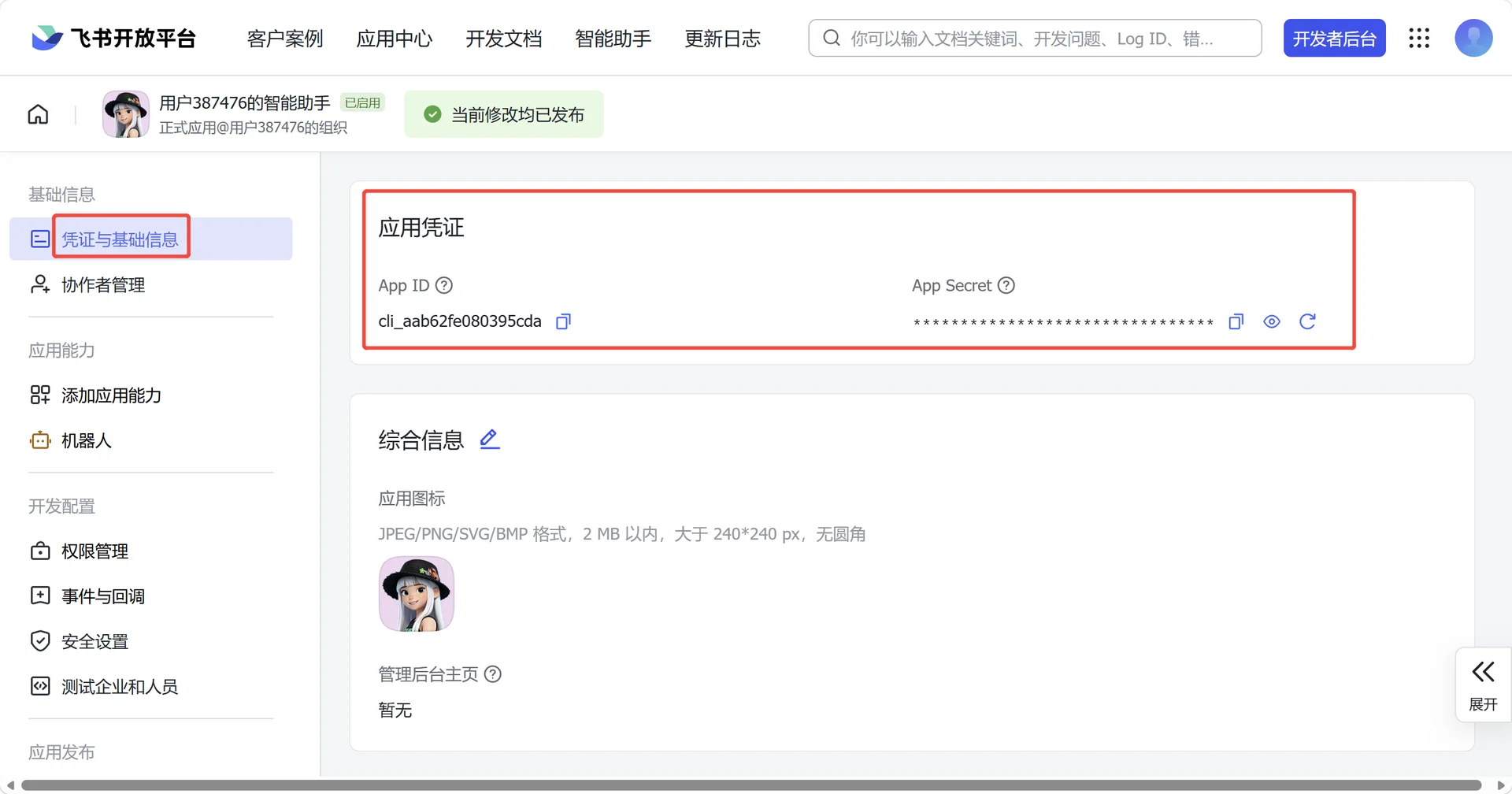Click the test enterprise code icon

coord(40,686)
